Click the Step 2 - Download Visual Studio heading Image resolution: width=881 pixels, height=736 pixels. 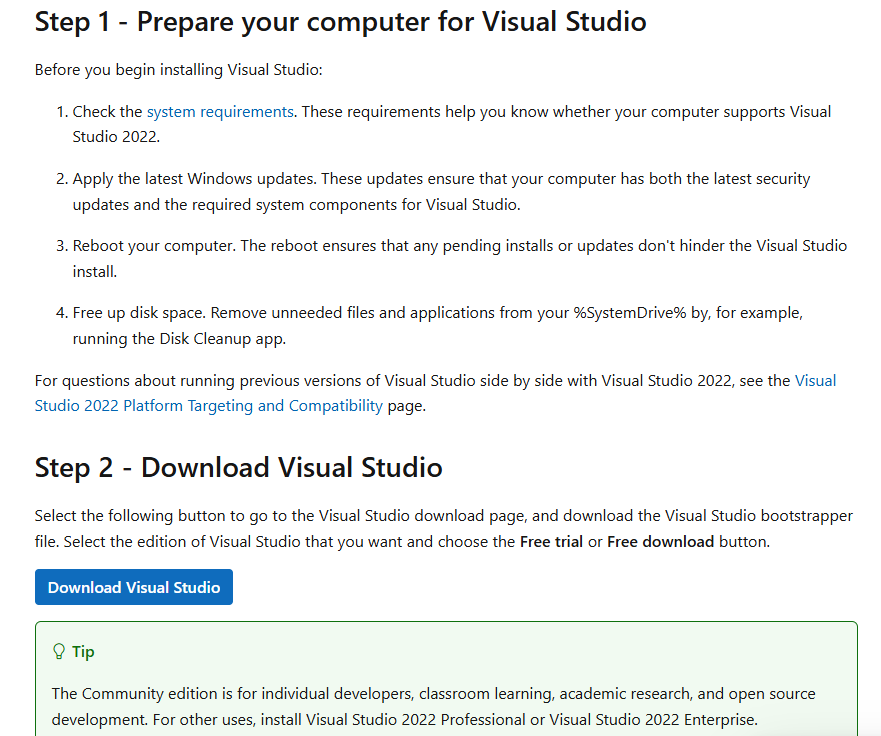(x=239, y=467)
